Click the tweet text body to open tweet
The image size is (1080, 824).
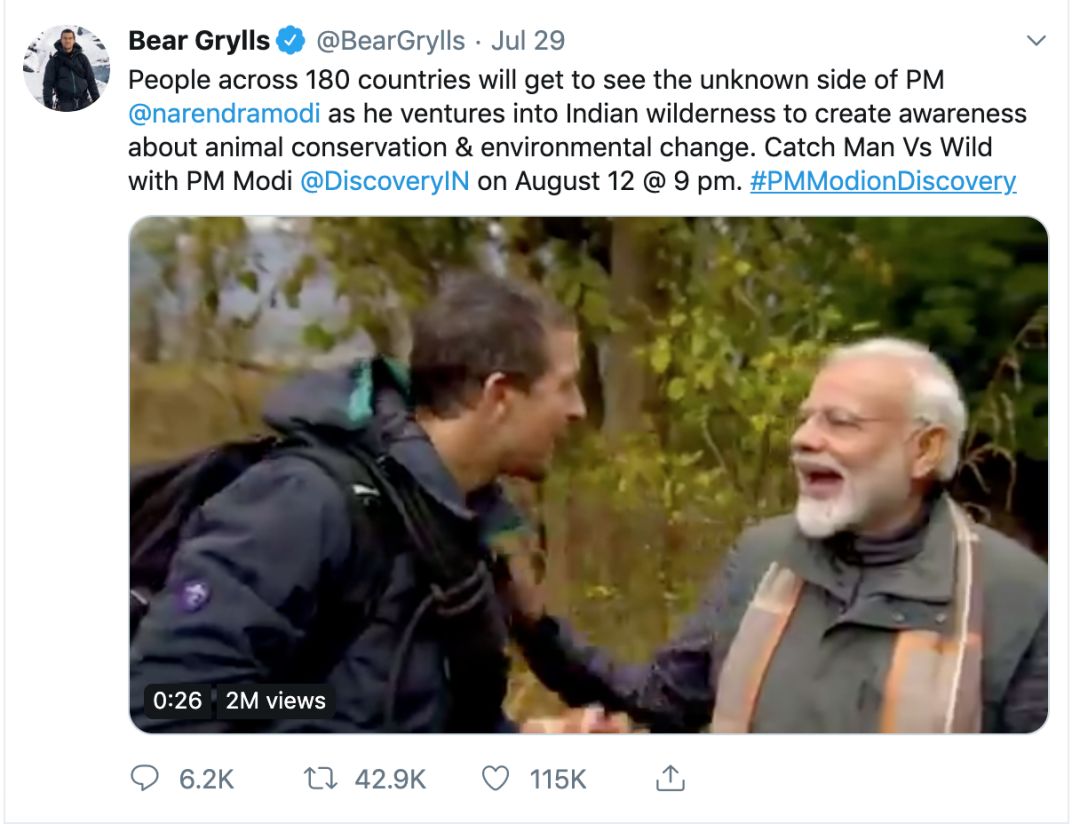[577, 130]
